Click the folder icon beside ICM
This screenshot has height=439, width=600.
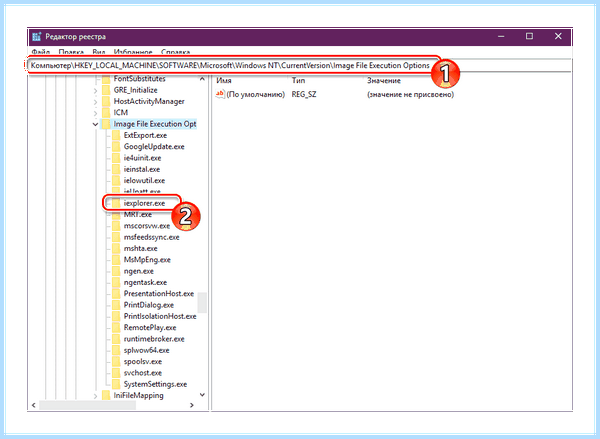106,113
